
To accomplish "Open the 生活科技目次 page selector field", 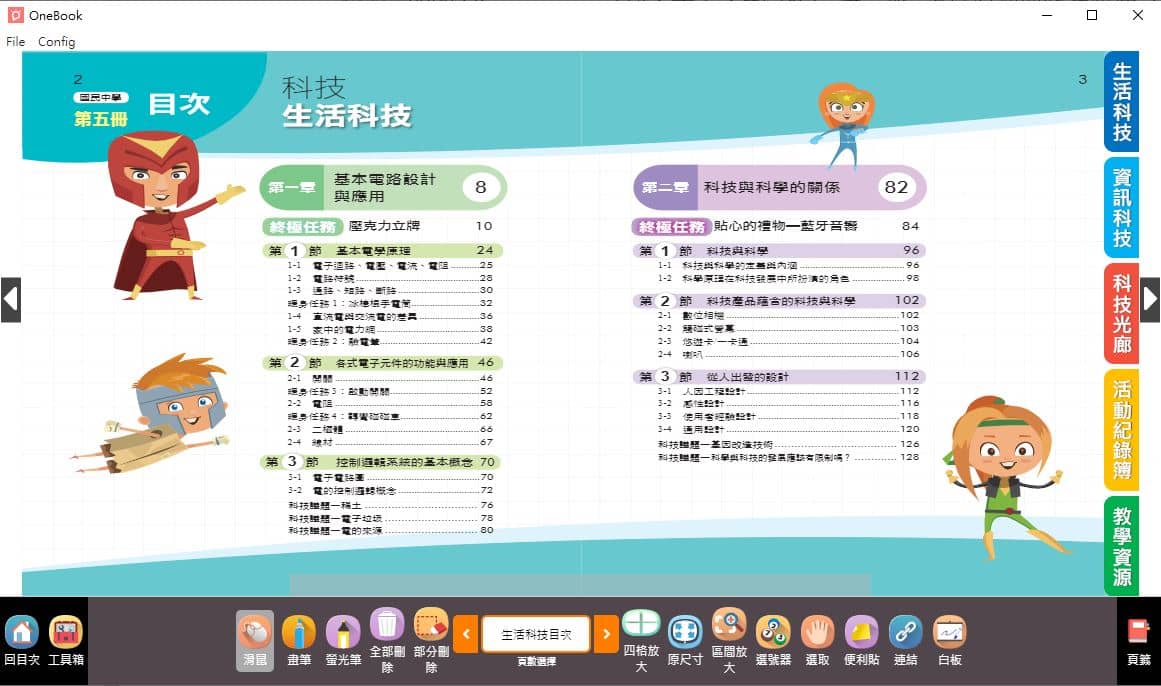I will click(536, 634).
